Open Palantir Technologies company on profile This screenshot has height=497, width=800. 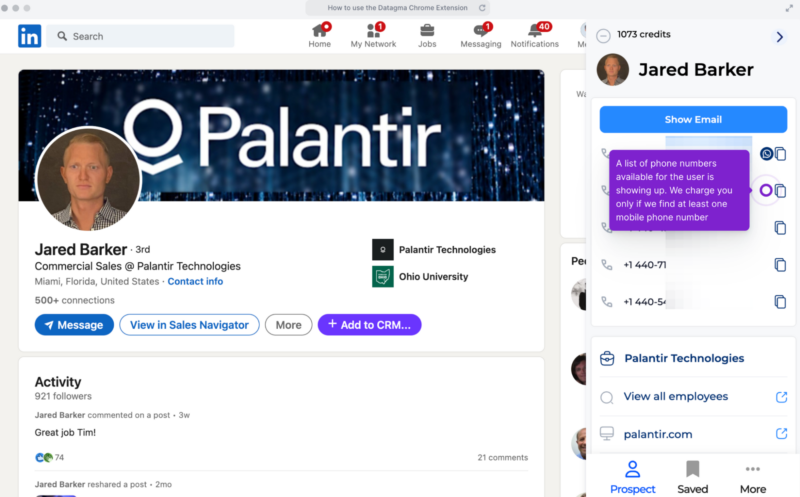pyautogui.click(x=447, y=250)
